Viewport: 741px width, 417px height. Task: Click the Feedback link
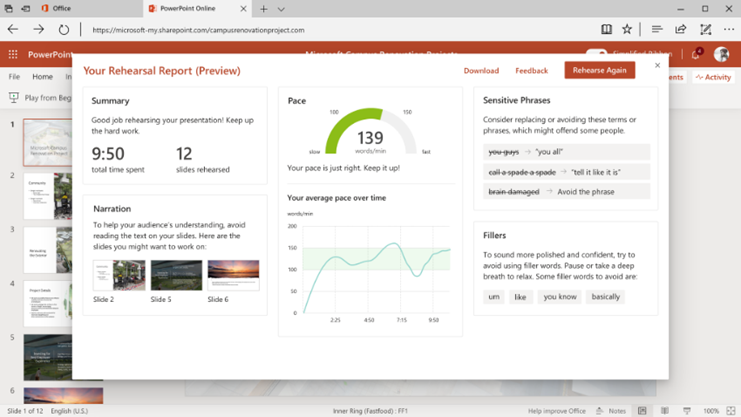coord(531,71)
